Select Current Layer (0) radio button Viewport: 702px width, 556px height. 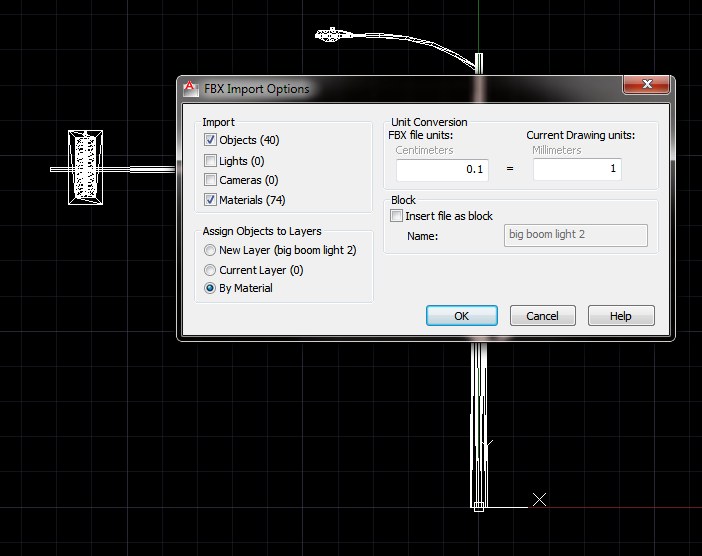pos(210,270)
